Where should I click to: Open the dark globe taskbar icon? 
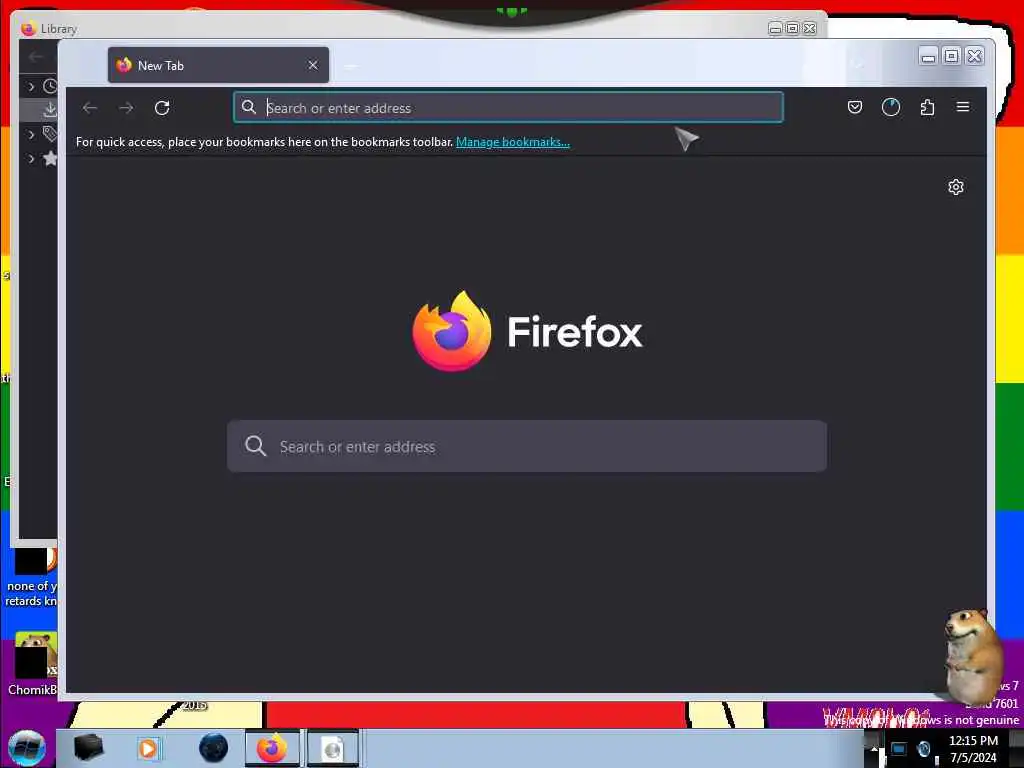click(213, 748)
